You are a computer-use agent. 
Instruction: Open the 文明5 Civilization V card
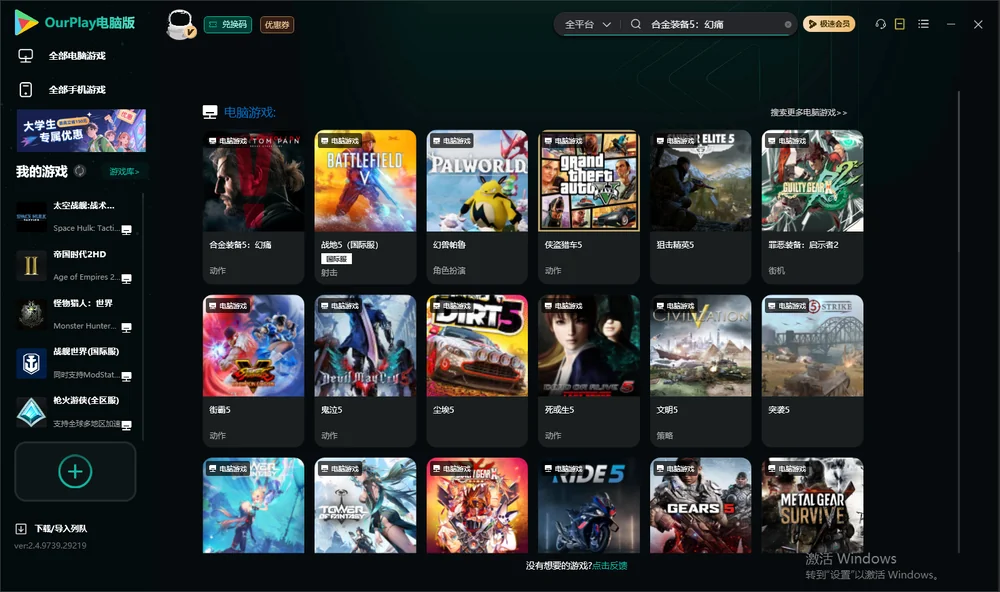pyautogui.click(x=700, y=371)
